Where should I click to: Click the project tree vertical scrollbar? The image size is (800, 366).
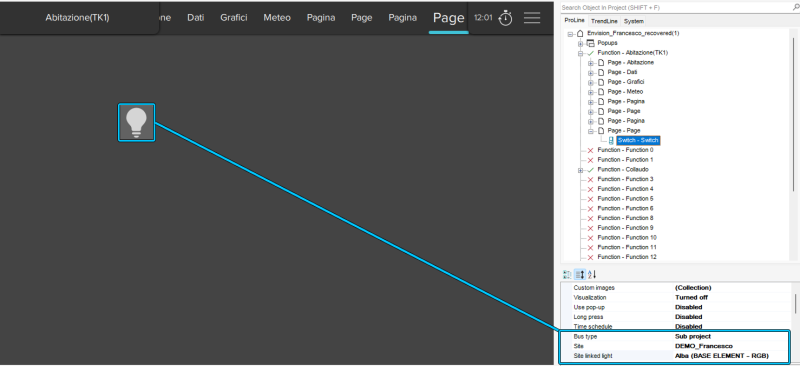click(794, 113)
